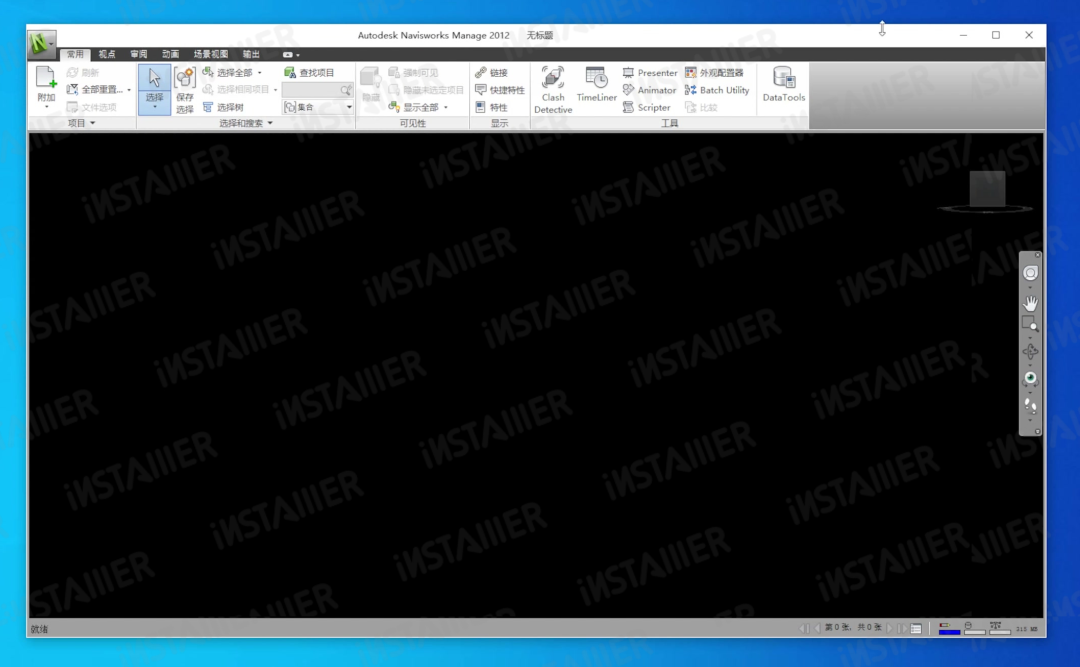The width and height of the screenshot is (1080, 667).
Task: Select the Orbit tool on navigation bar
Action: (x=1030, y=352)
